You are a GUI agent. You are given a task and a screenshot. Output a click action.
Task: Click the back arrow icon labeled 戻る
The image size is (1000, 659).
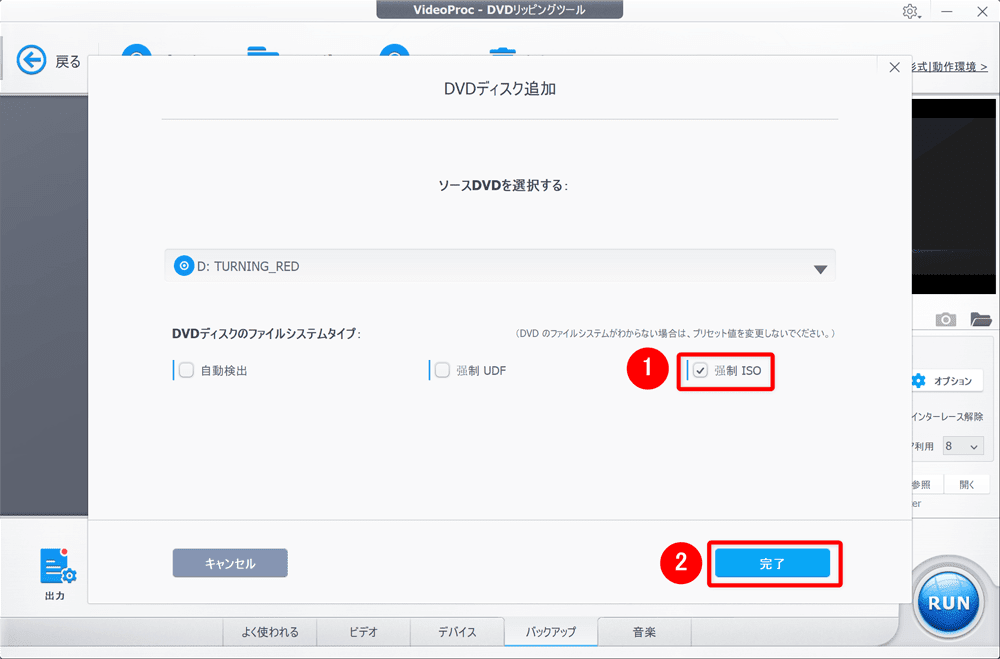click(x=32, y=61)
